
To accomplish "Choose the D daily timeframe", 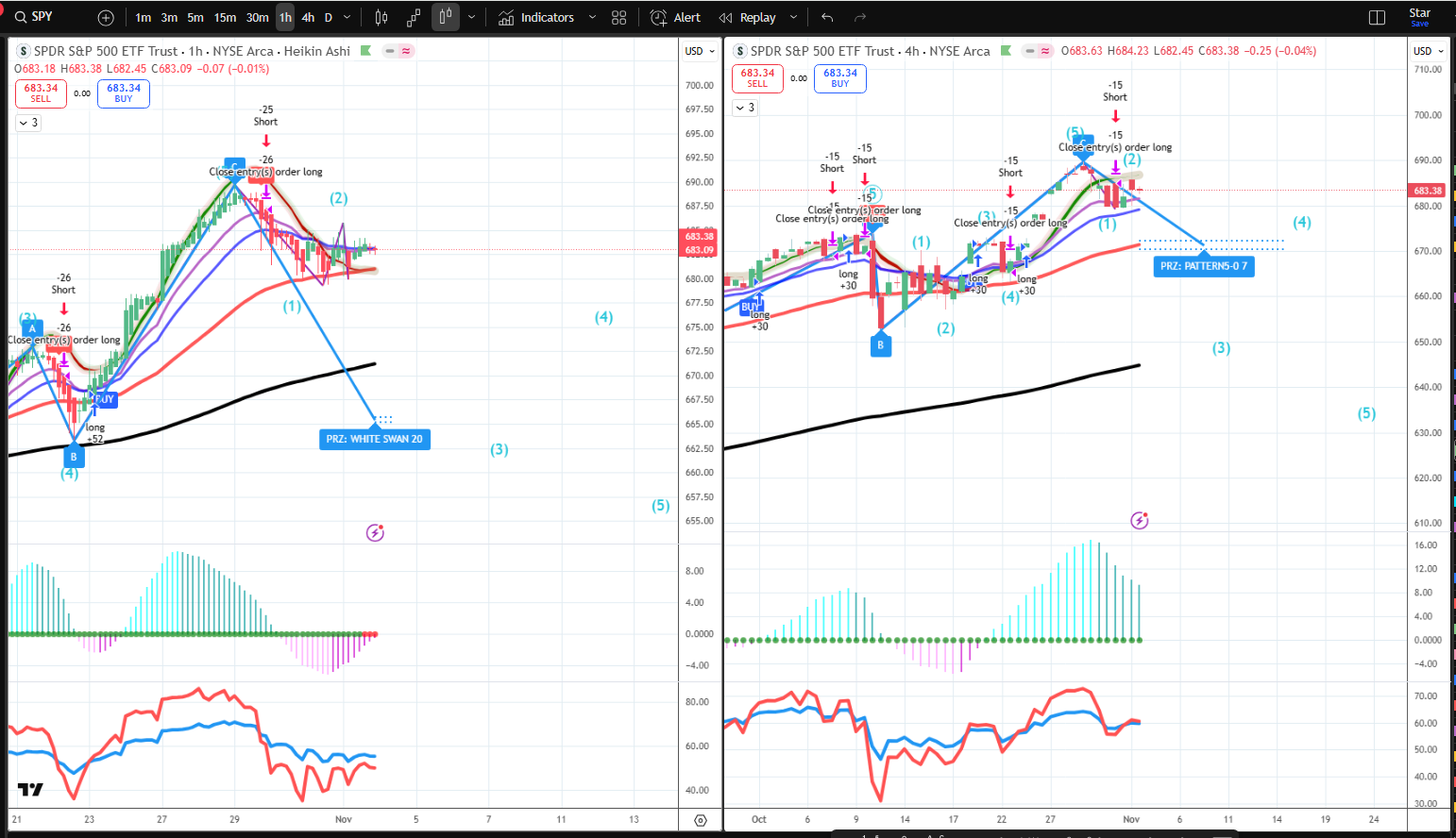I will click(329, 18).
